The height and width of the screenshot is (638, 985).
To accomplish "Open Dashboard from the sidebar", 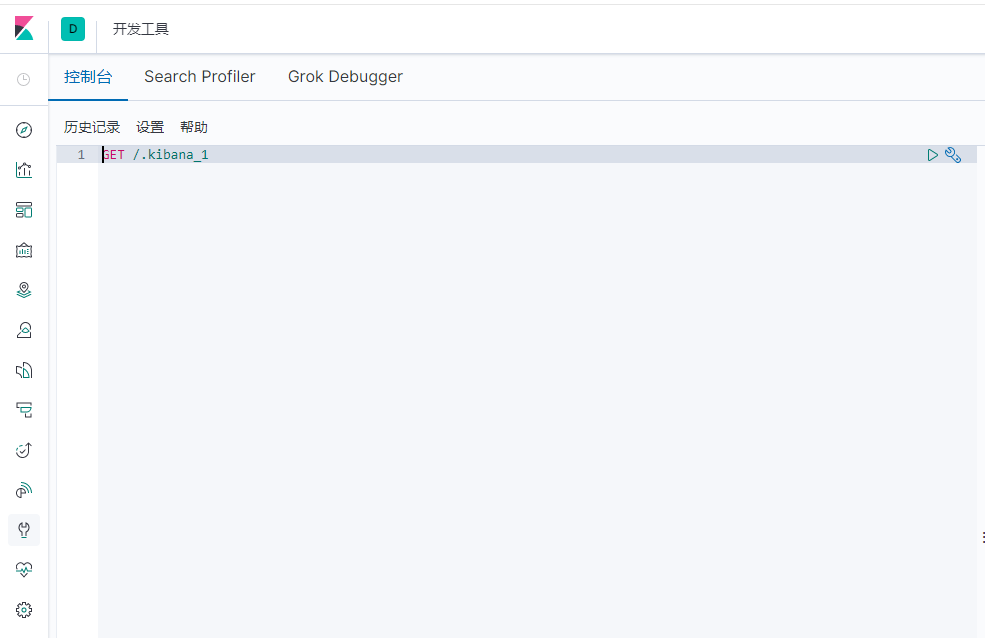I will [24, 210].
